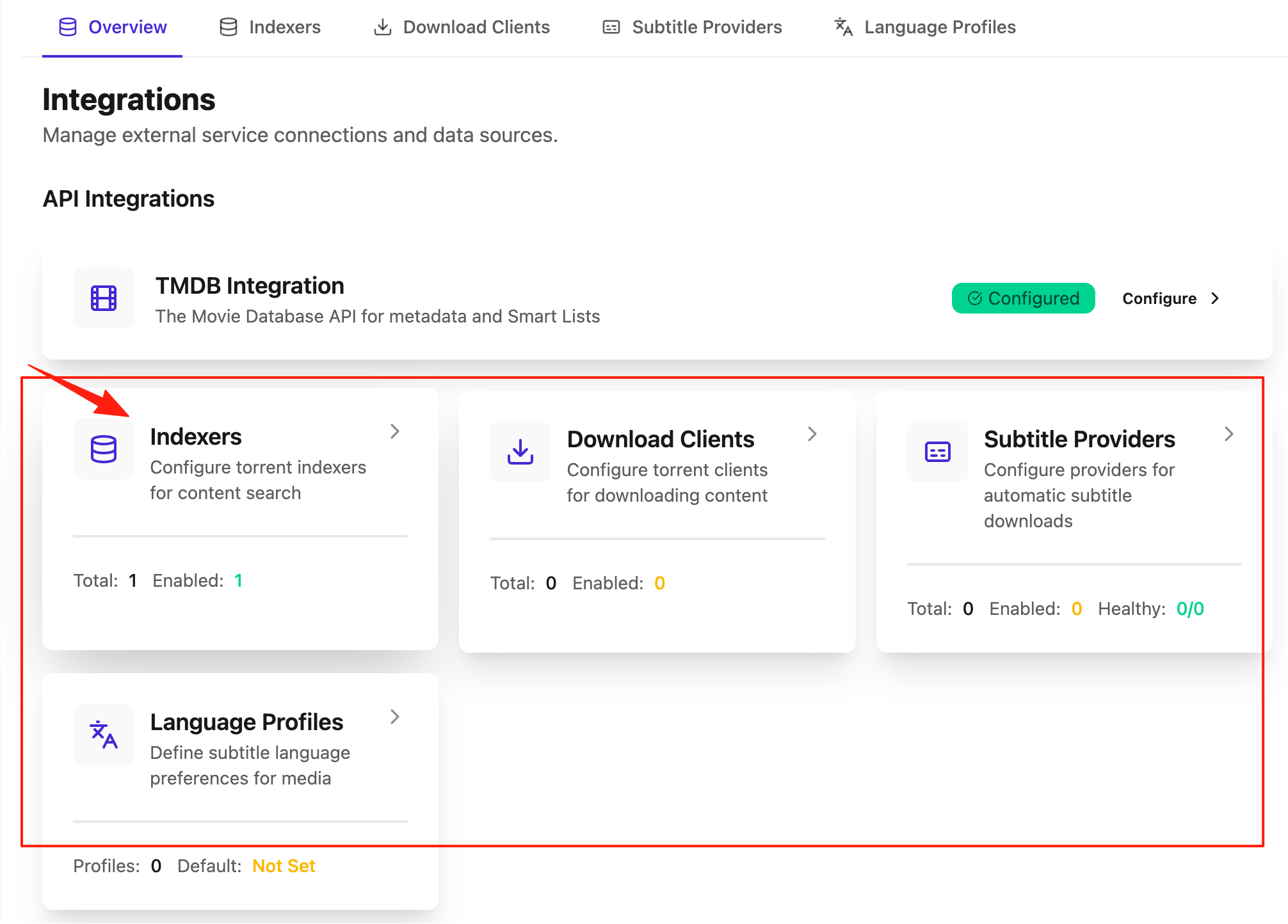Click the download icon in Download Clients tab
Image resolution: width=1288 pixels, height=924 pixels.
pyautogui.click(x=383, y=27)
